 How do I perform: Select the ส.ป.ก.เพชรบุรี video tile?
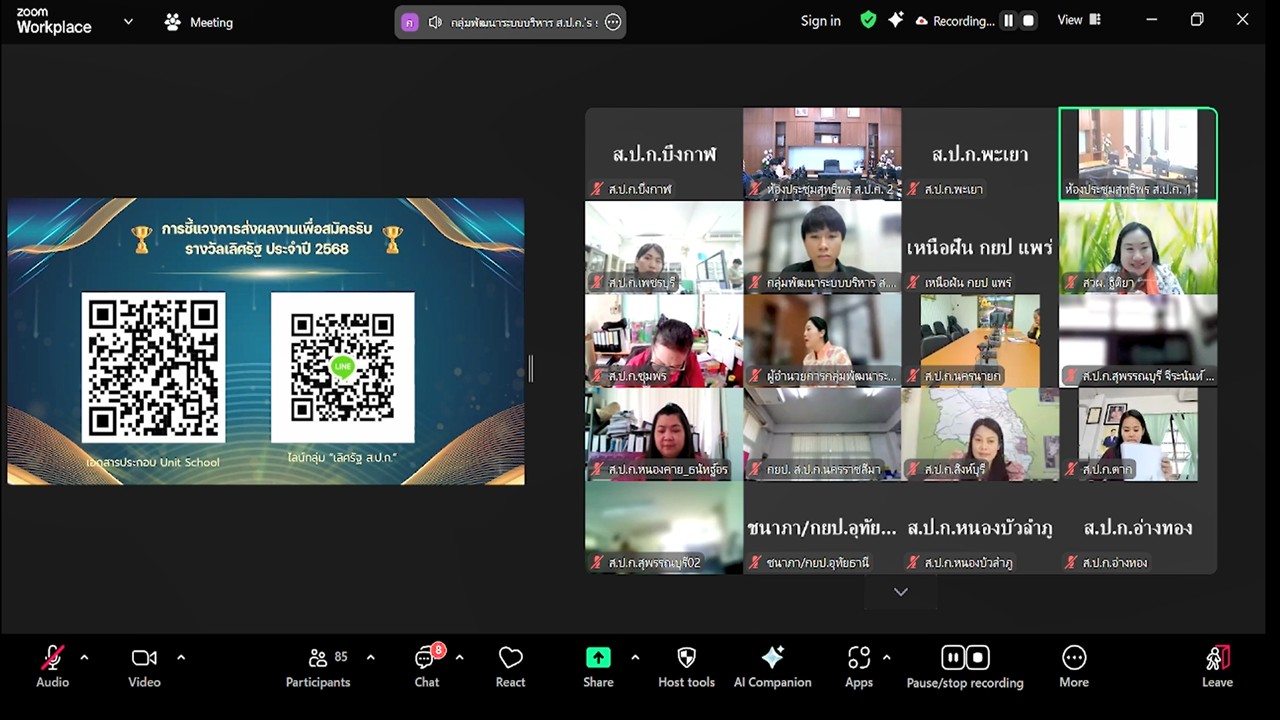click(664, 247)
